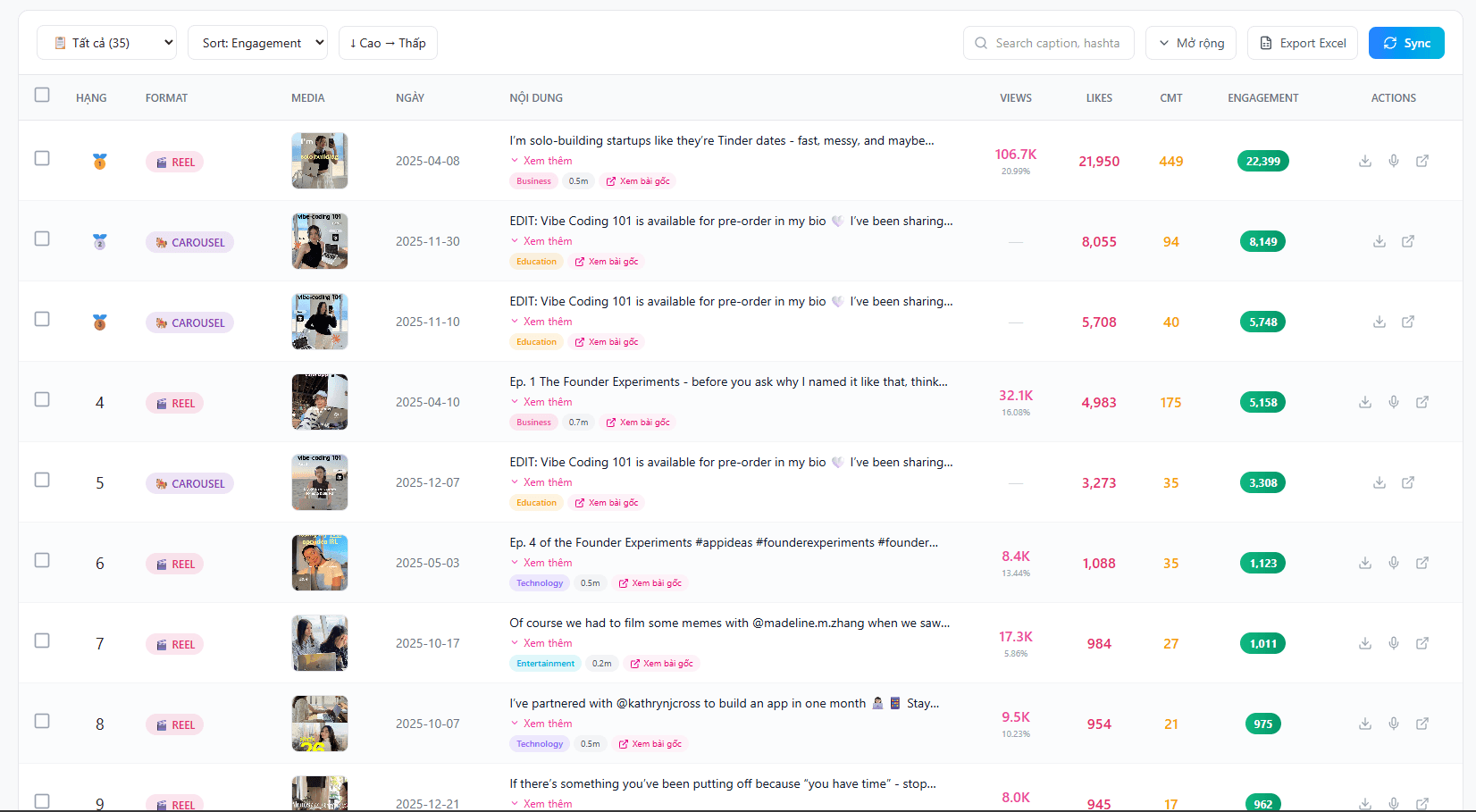The image size is (1476, 812).
Task: Click the green 22,399 engagement badge
Action: pos(1262,161)
